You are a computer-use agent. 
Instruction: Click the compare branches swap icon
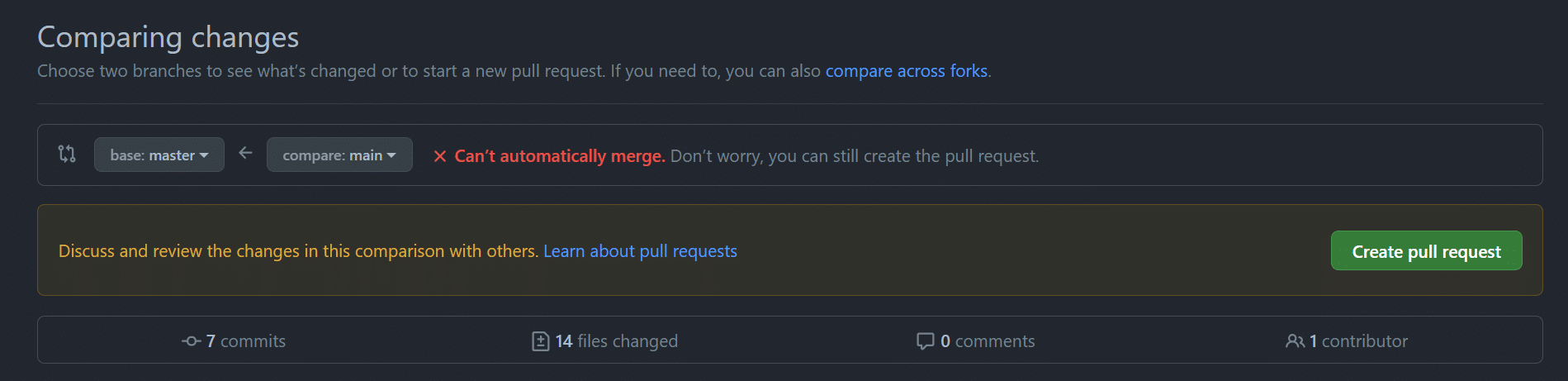coord(67,154)
